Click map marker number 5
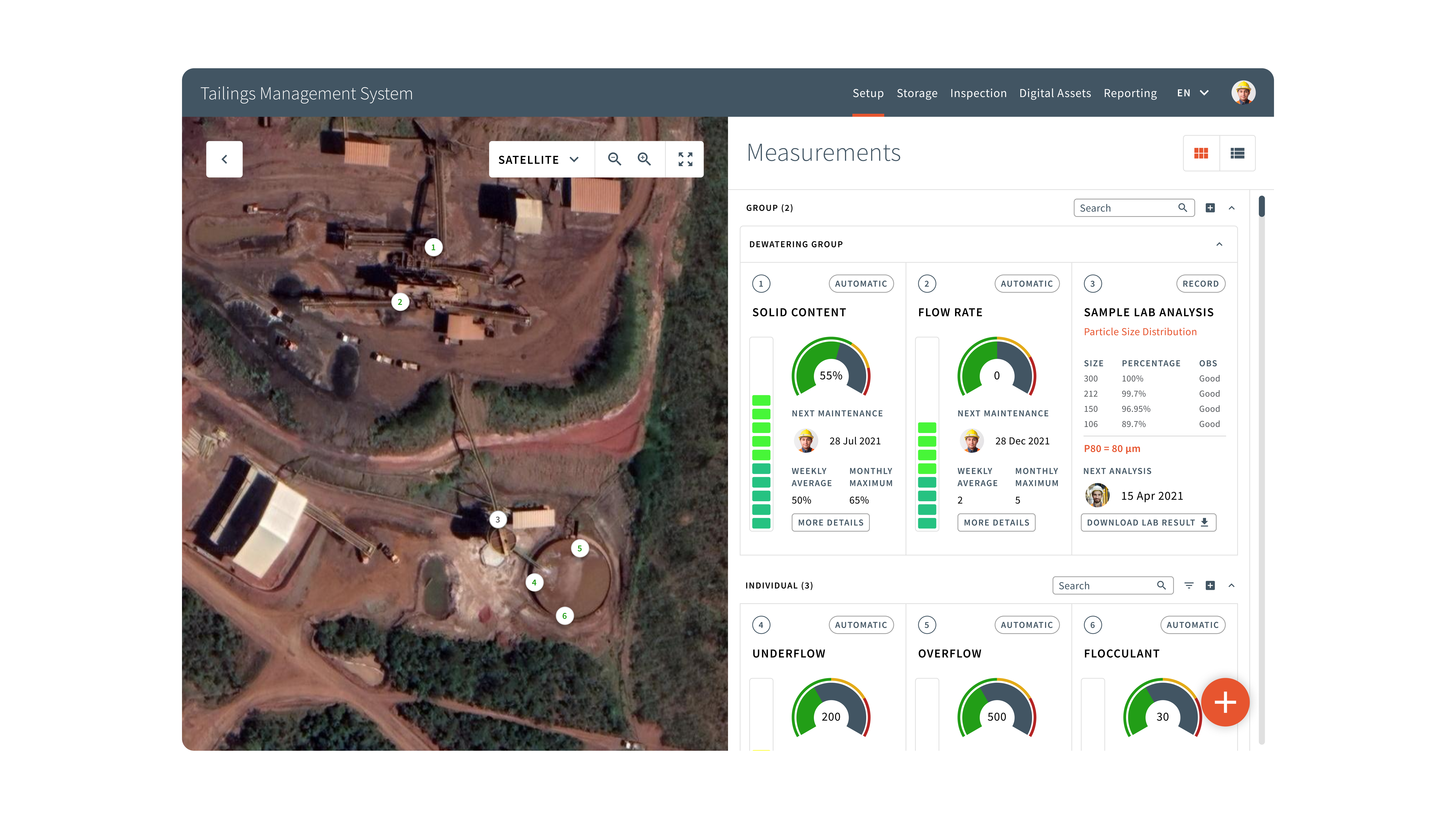The width and height of the screenshot is (1456, 819). [x=579, y=548]
